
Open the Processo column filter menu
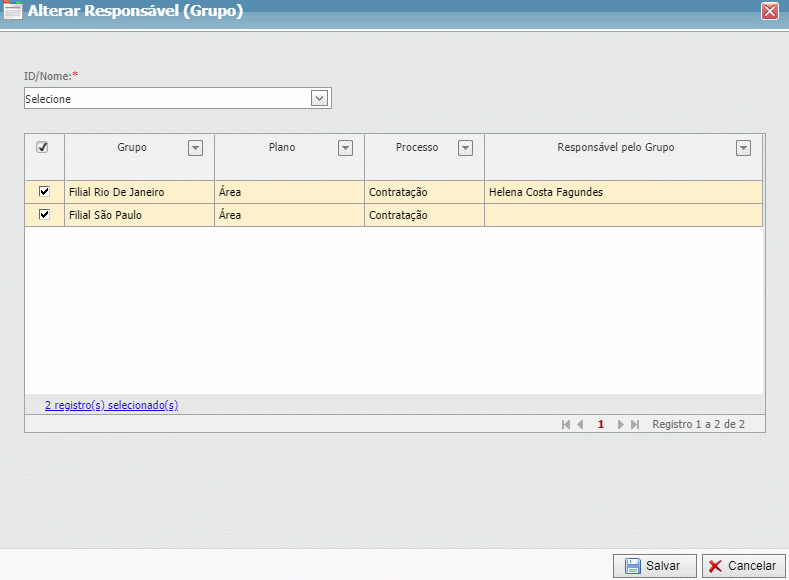pyautogui.click(x=465, y=148)
